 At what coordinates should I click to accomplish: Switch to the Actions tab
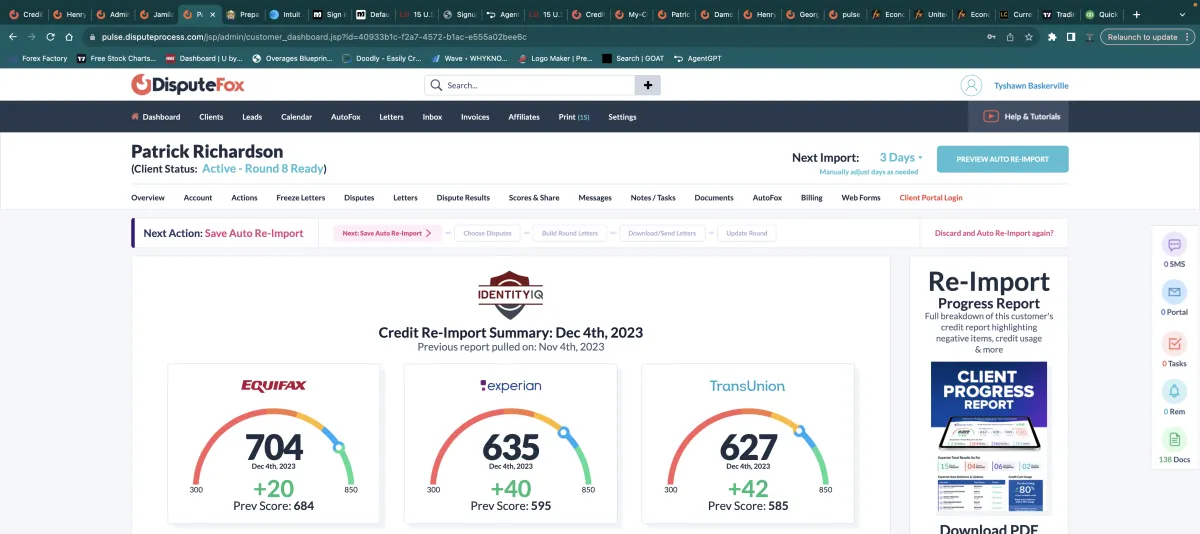pyautogui.click(x=245, y=198)
